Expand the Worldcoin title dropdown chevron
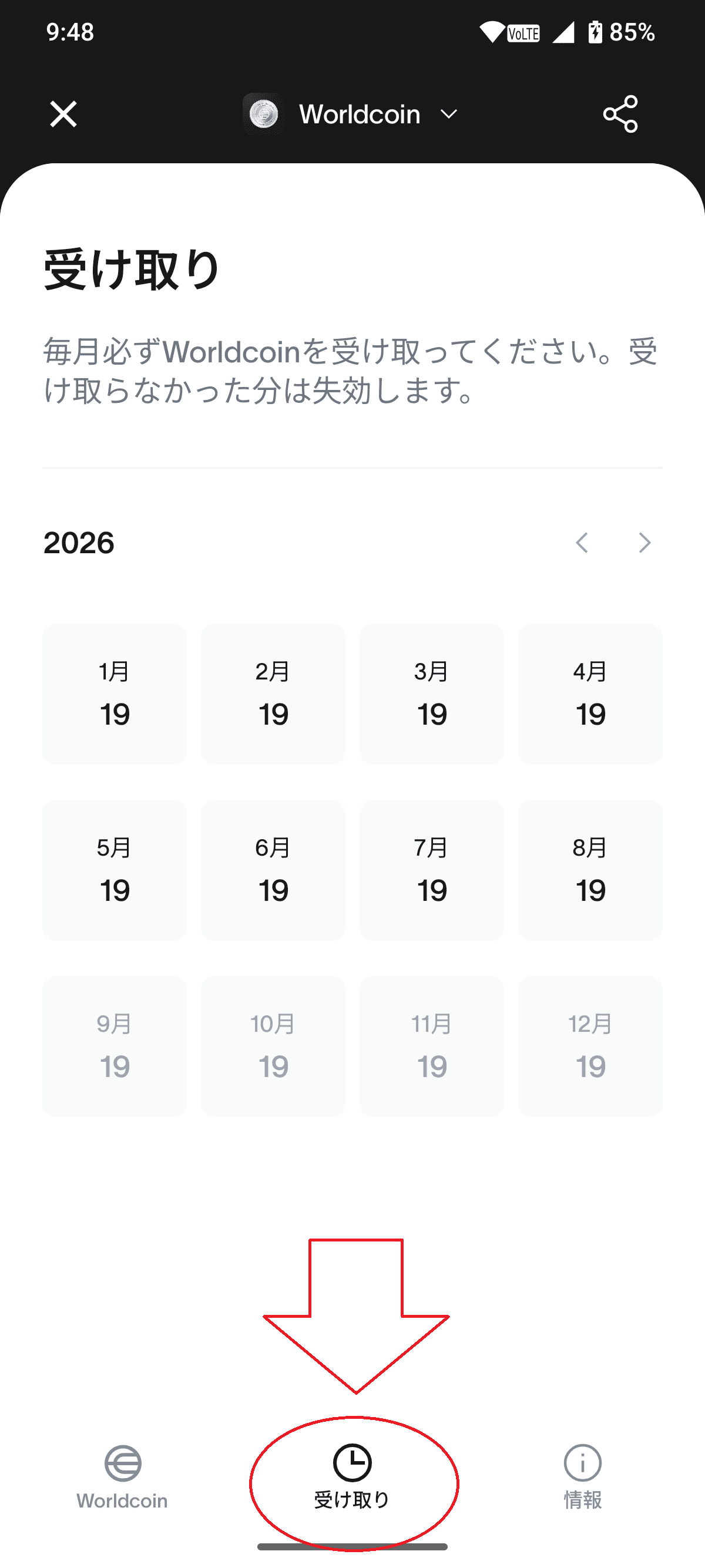This screenshot has width=705, height=1568. click(449, 114)
